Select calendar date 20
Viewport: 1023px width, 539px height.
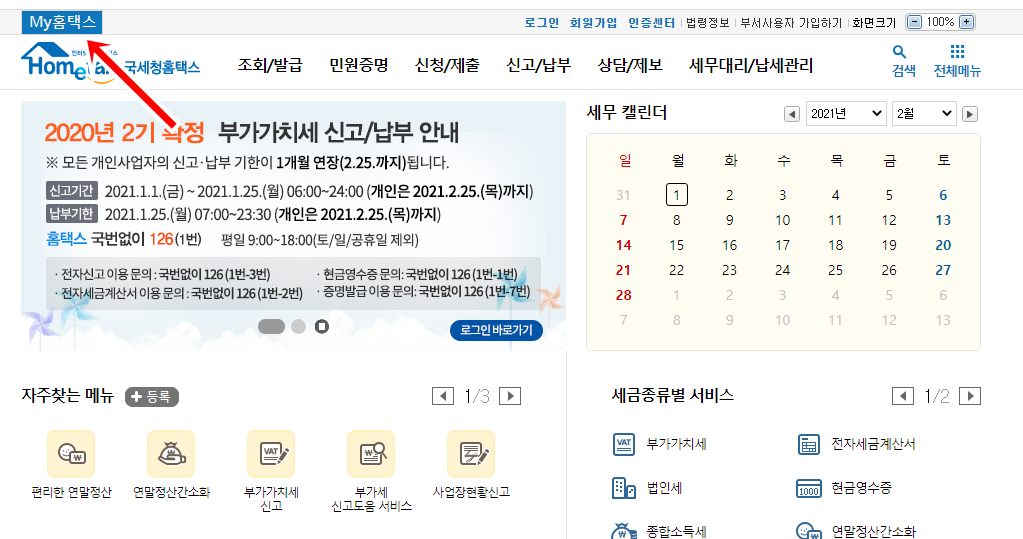pos(943,245)
